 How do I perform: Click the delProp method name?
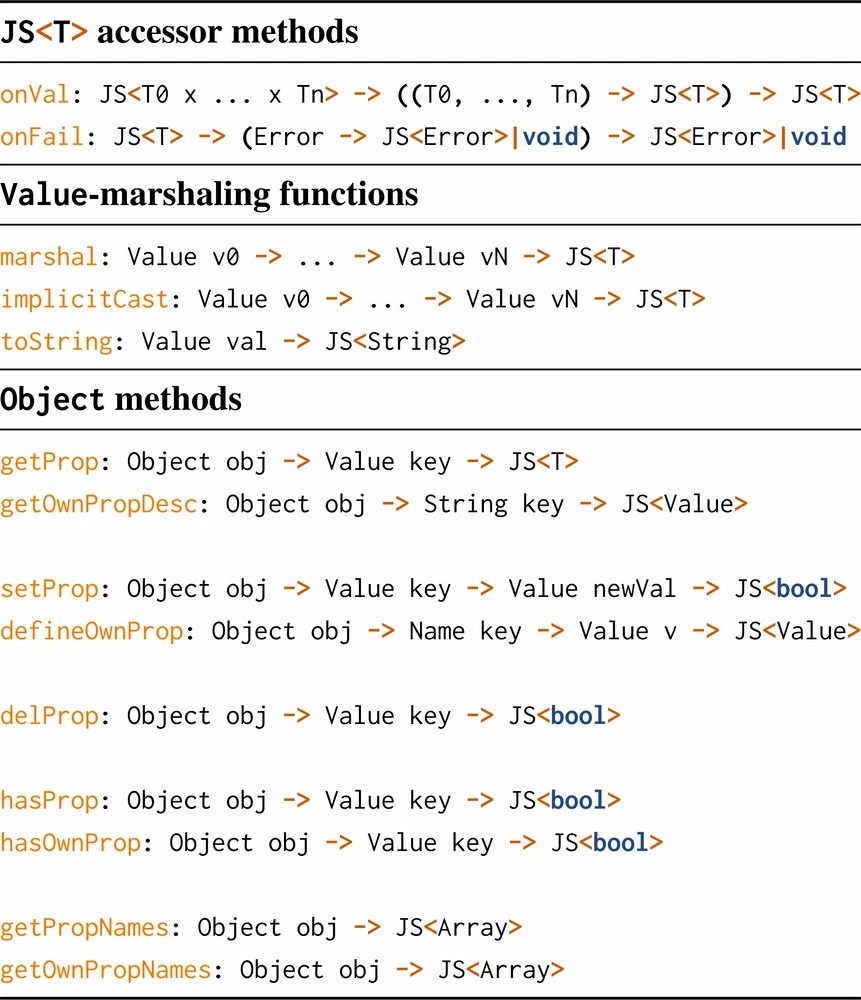point(49,716)
